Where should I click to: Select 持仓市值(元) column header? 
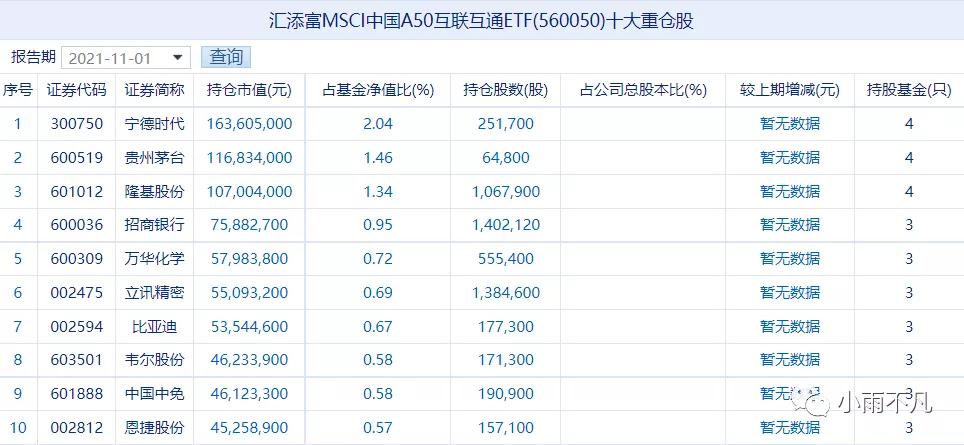tap(250, 90)
